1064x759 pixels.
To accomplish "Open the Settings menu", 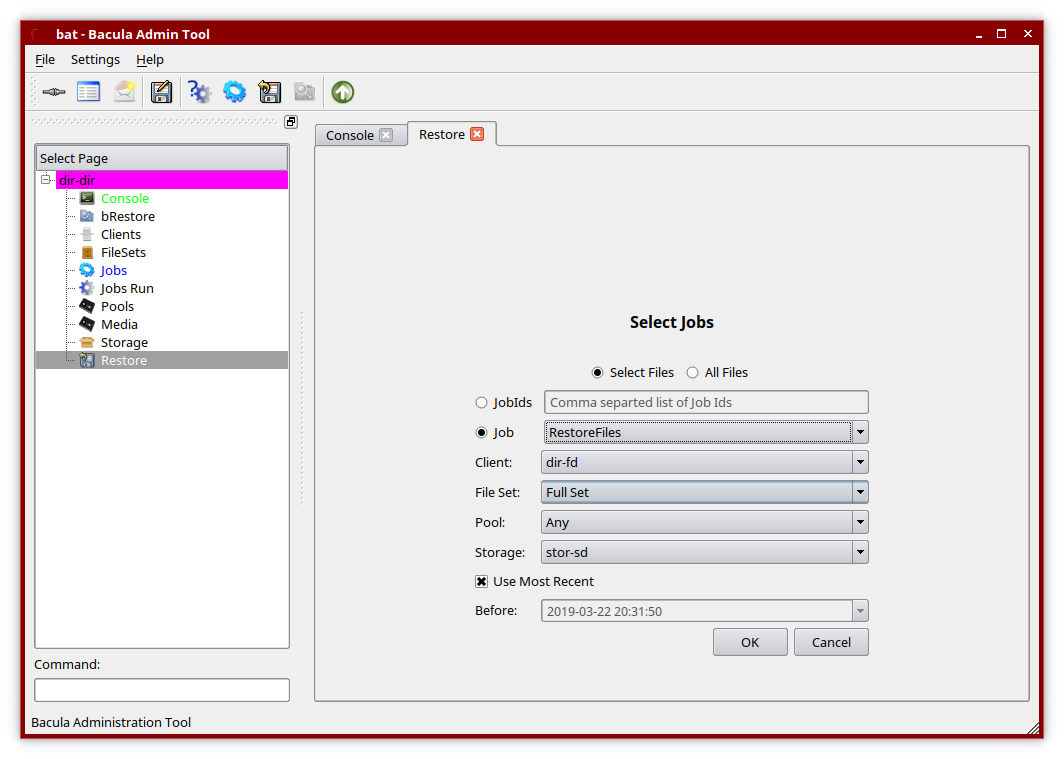I will tap(95, 60).
